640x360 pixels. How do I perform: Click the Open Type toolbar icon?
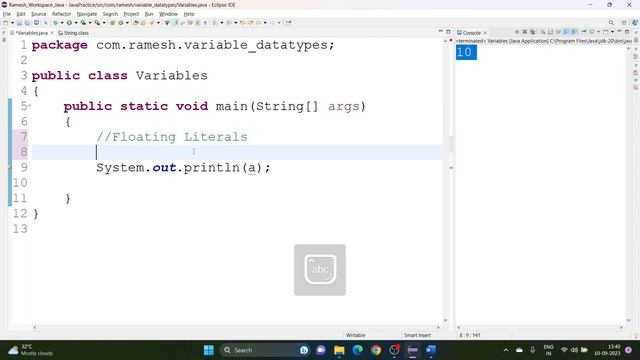coord(136,23)
